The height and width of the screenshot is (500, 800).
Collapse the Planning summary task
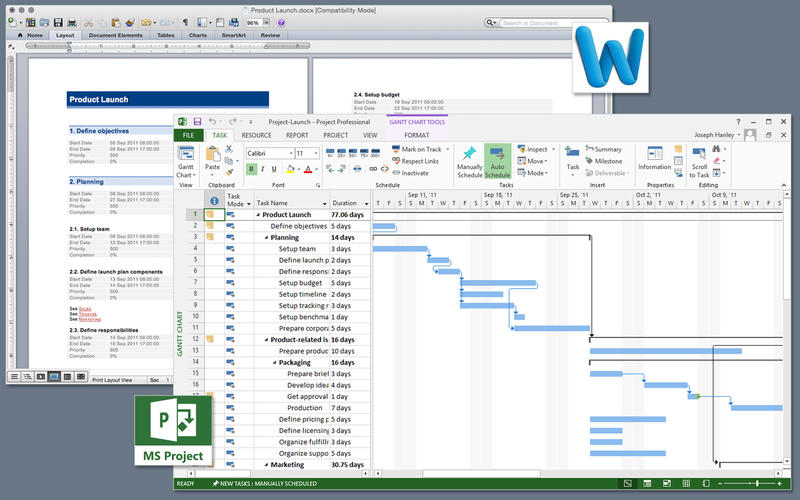[266, 238]
